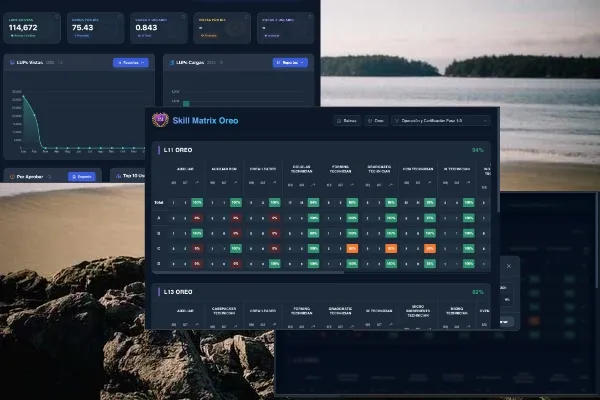Click Total row label in L11 table

coord(159,202)
